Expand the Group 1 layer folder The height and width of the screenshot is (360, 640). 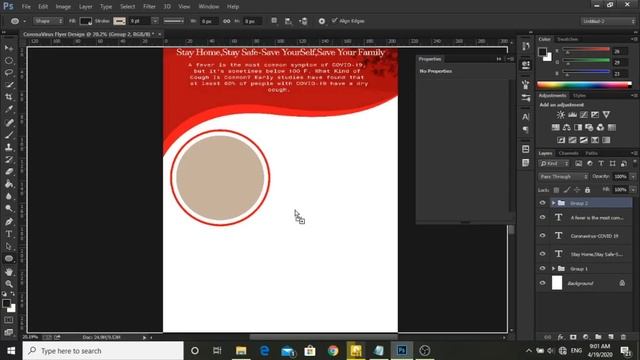point(553,269)
